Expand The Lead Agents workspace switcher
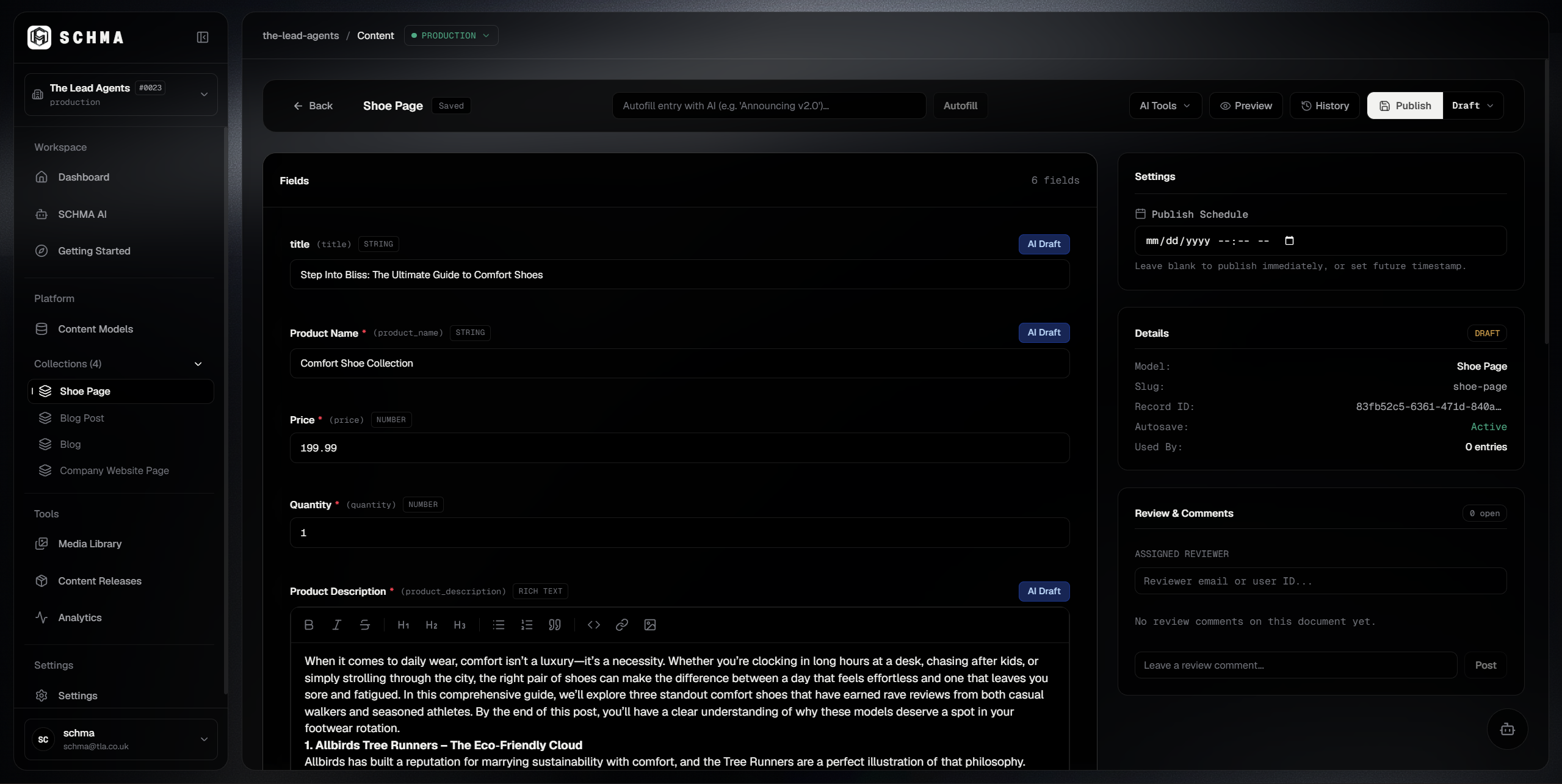The width and height of the screenshot is (1562, 784). (121, 95)
